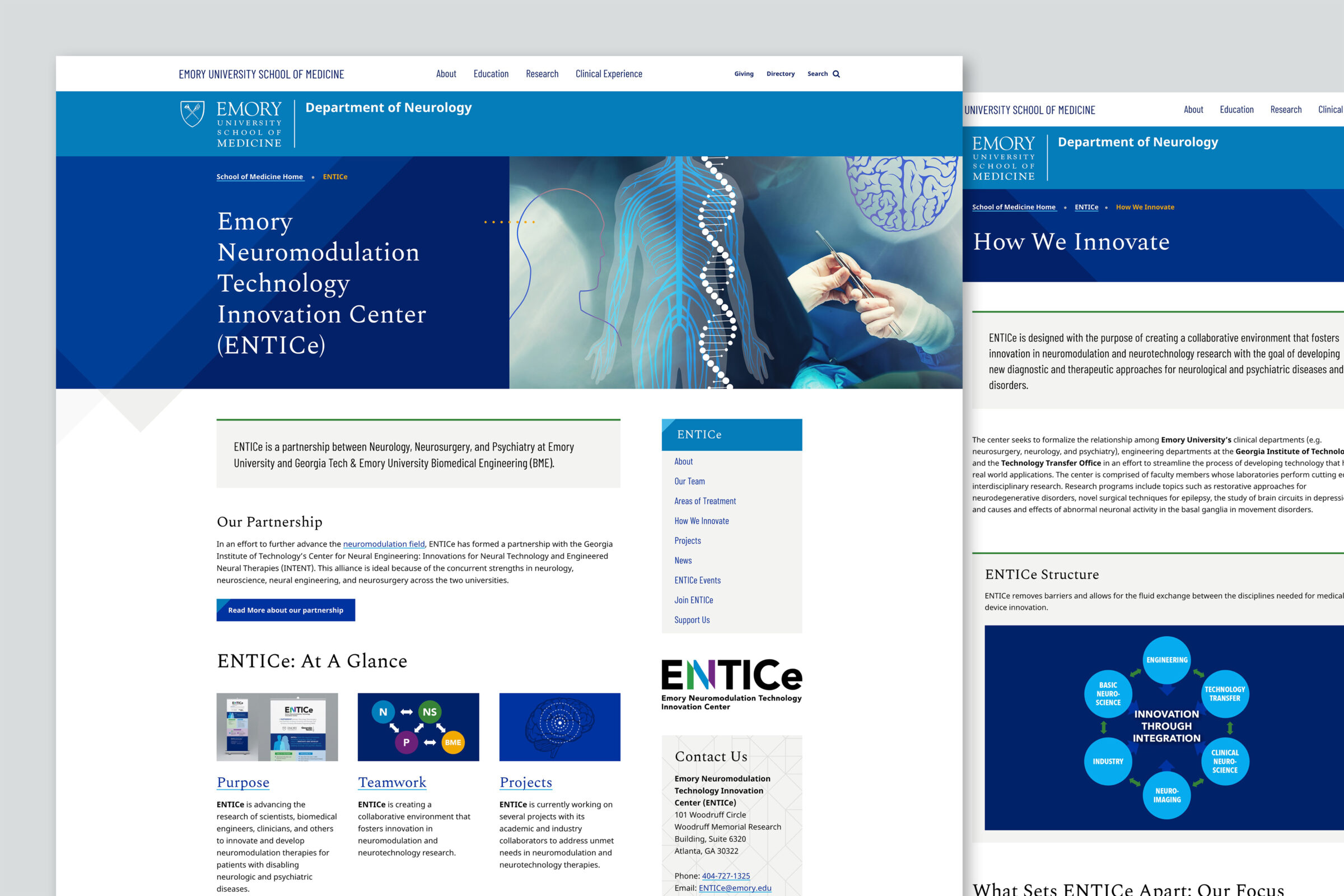
Task: Click the Industry circle in diagram
Action: (1108, 761)
